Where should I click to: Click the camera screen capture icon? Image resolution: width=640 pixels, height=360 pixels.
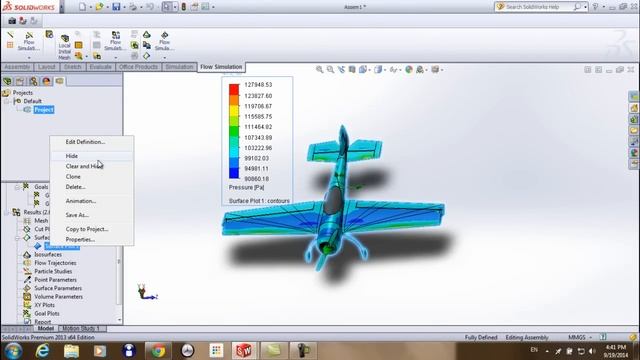pyautogui.click(x=12, y=20)
